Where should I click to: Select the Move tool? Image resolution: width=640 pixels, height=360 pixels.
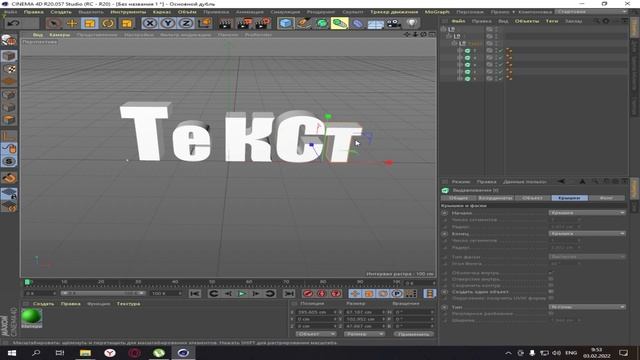[x=72, y=23]
